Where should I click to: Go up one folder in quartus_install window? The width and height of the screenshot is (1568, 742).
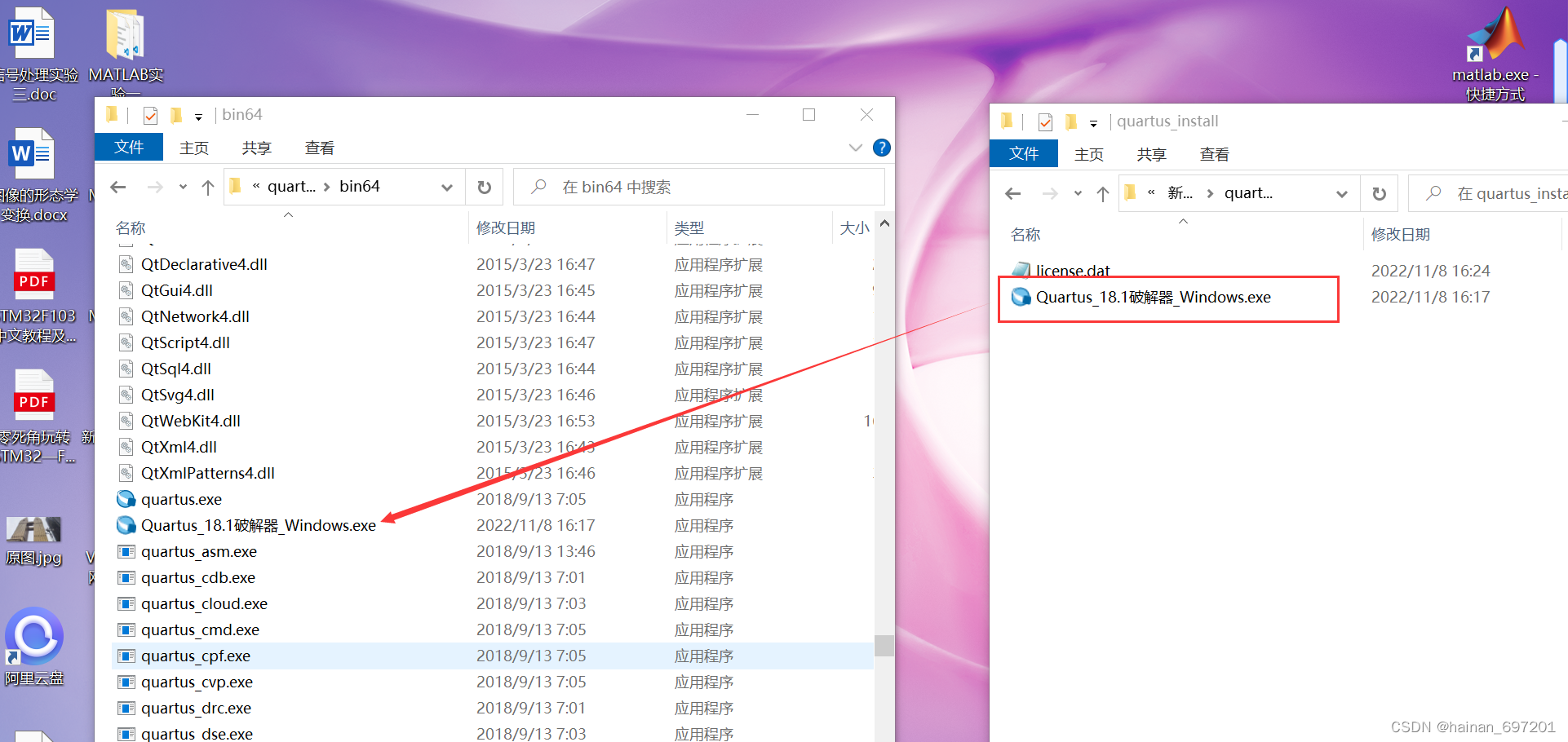1103,194
